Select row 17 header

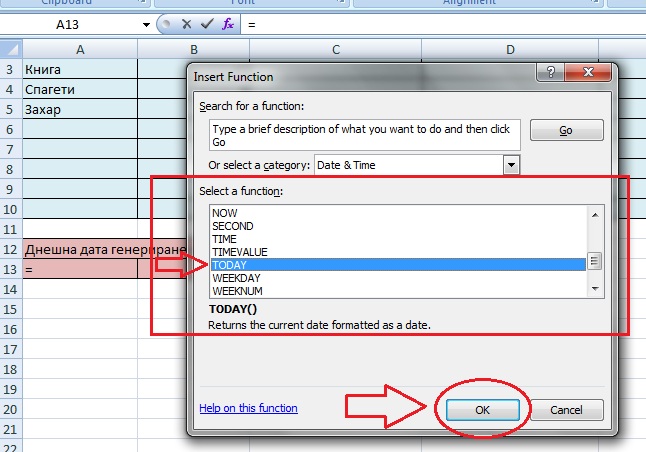tap(9, 349)
